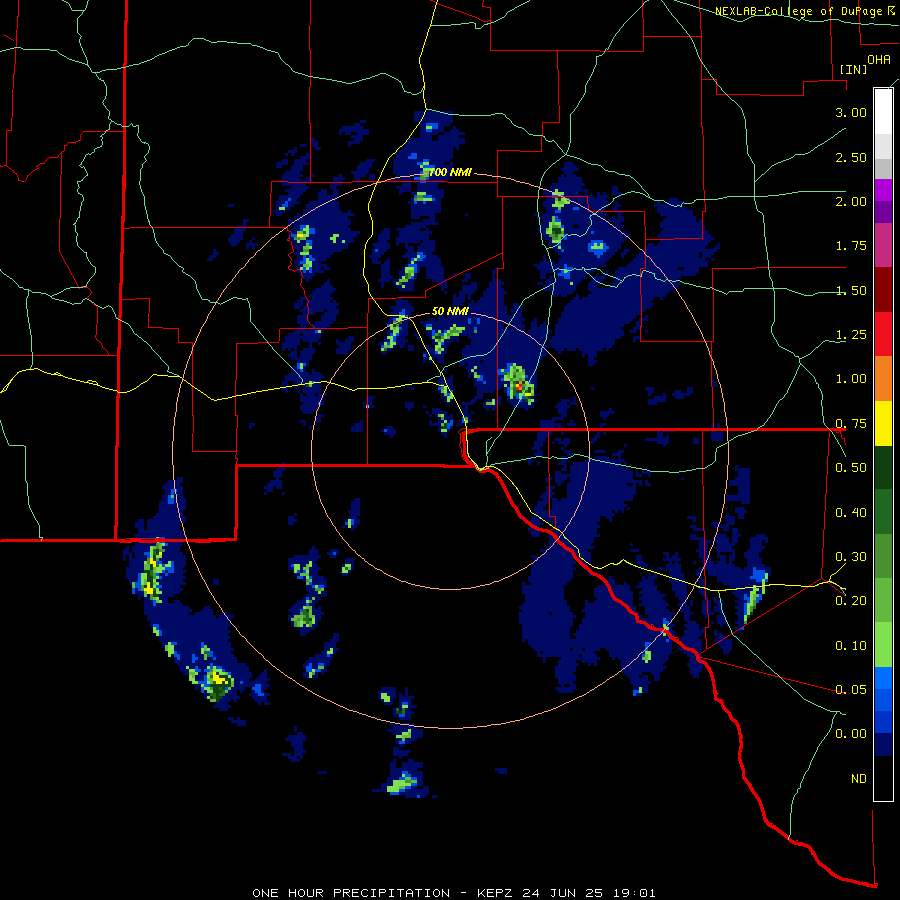
Task: Click the 100 NMI range ring label
Action: (x=450, y=172)
